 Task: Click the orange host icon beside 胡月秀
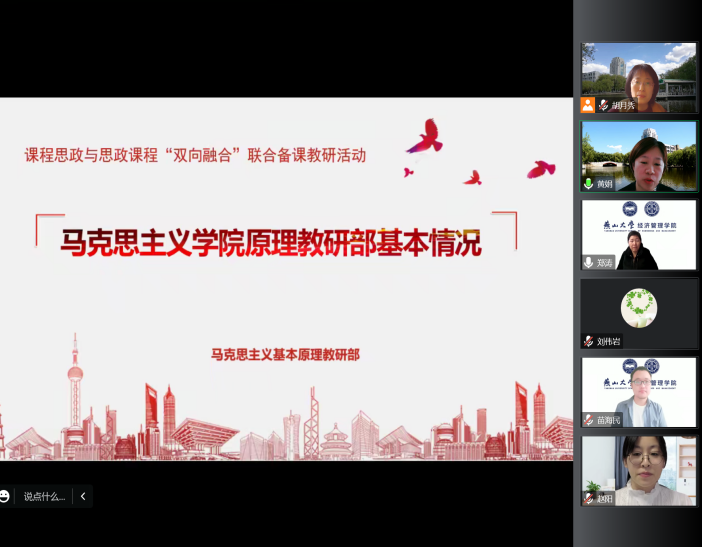(x=588, y=105)
